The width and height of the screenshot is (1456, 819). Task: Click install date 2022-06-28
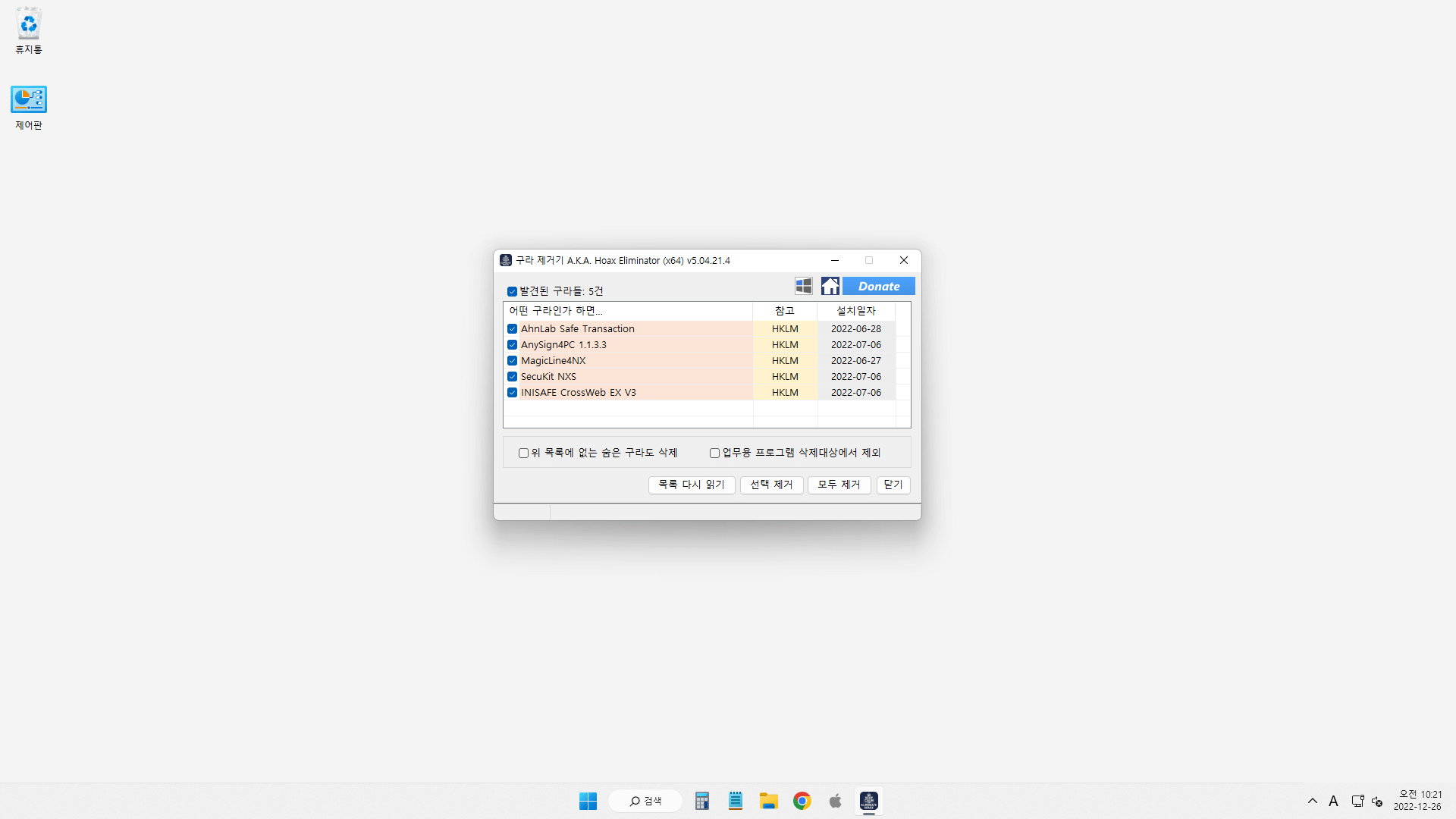tap(856, 329)
